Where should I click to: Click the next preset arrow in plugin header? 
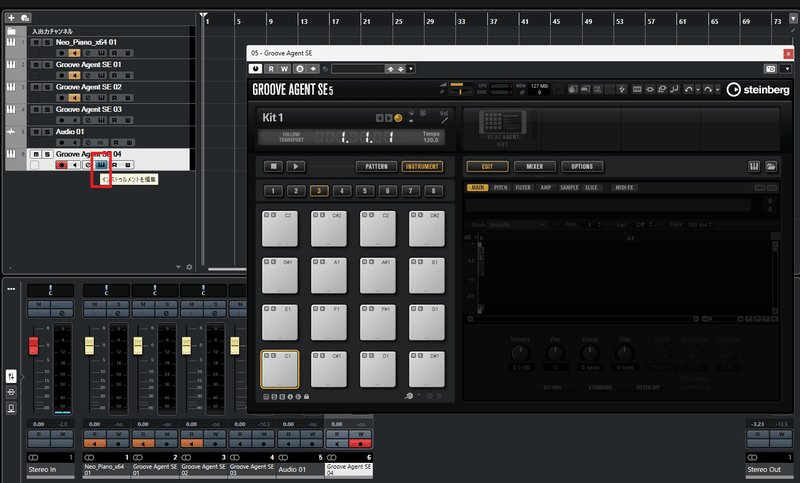(401, 69)
